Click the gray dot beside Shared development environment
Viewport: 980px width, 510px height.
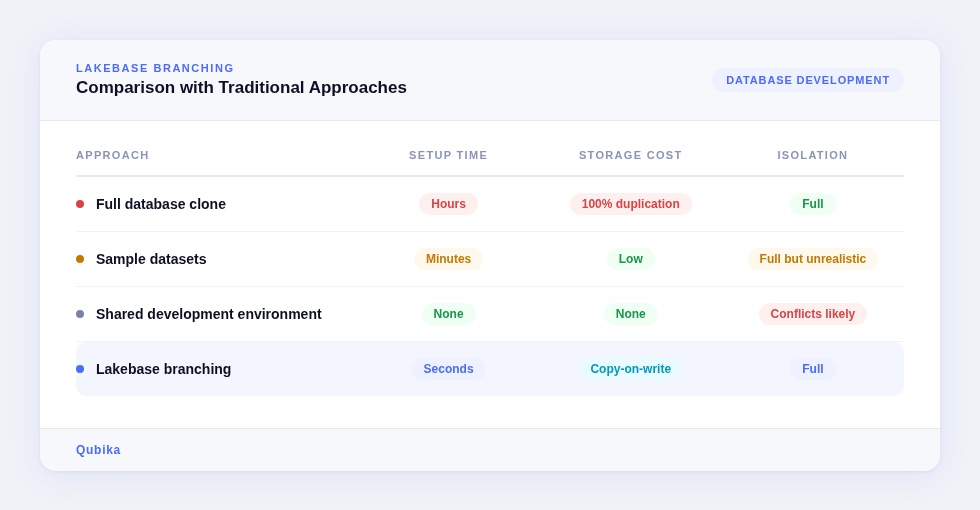80,314
